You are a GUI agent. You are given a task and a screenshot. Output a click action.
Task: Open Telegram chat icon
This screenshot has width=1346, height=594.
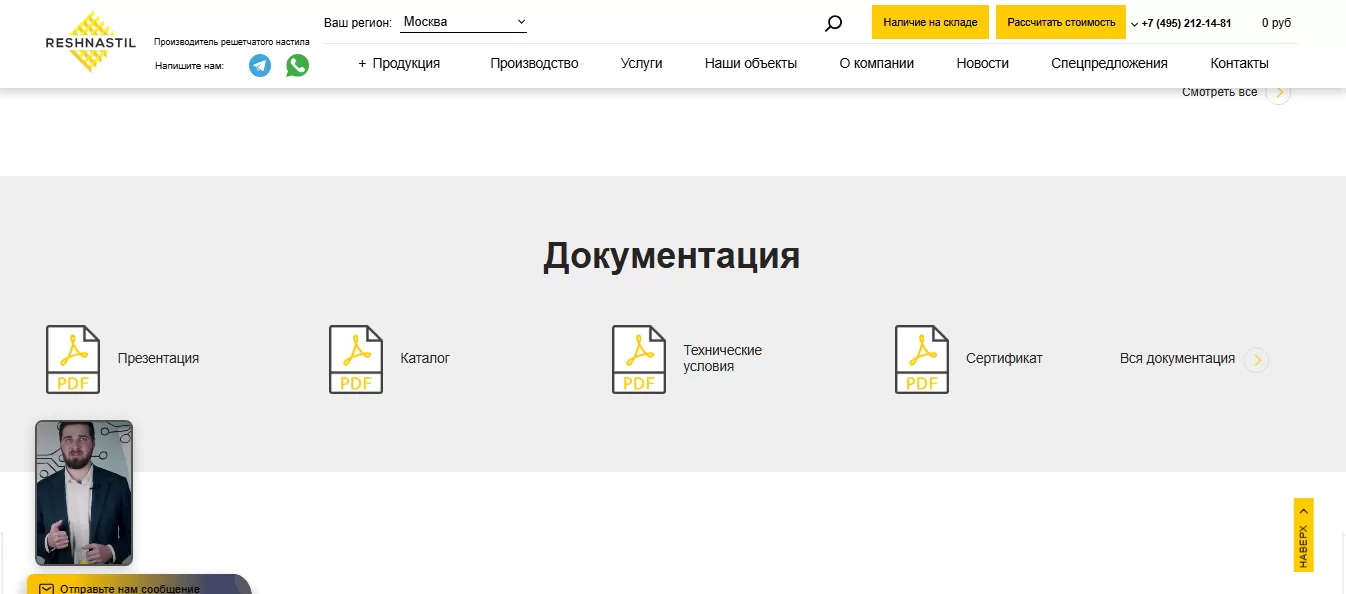(x=260, y=66)
